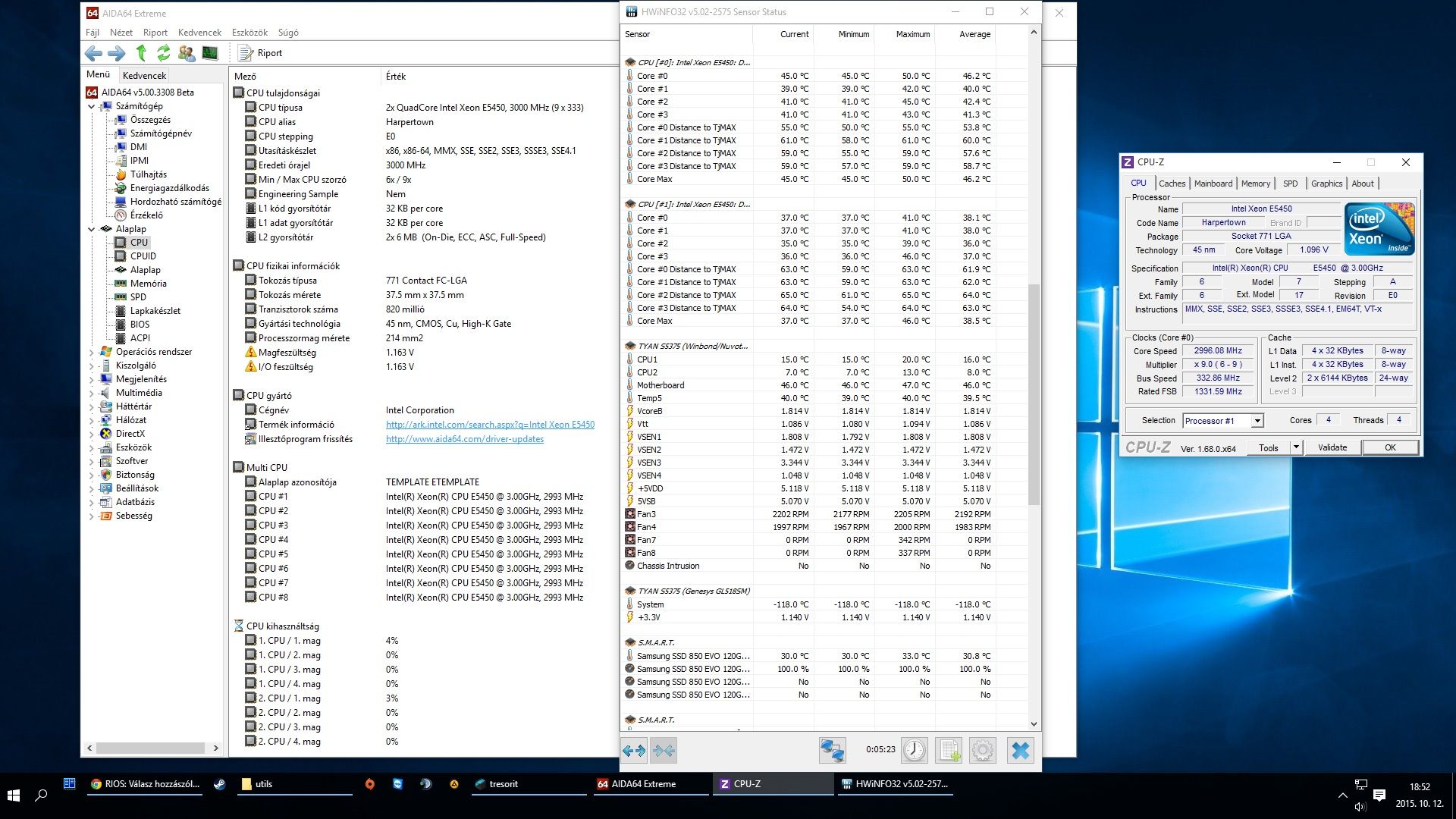Open the tresorit taskbar button
Image resolution: width=1456 pixels, height=819 pixels.
coord(528,784)
